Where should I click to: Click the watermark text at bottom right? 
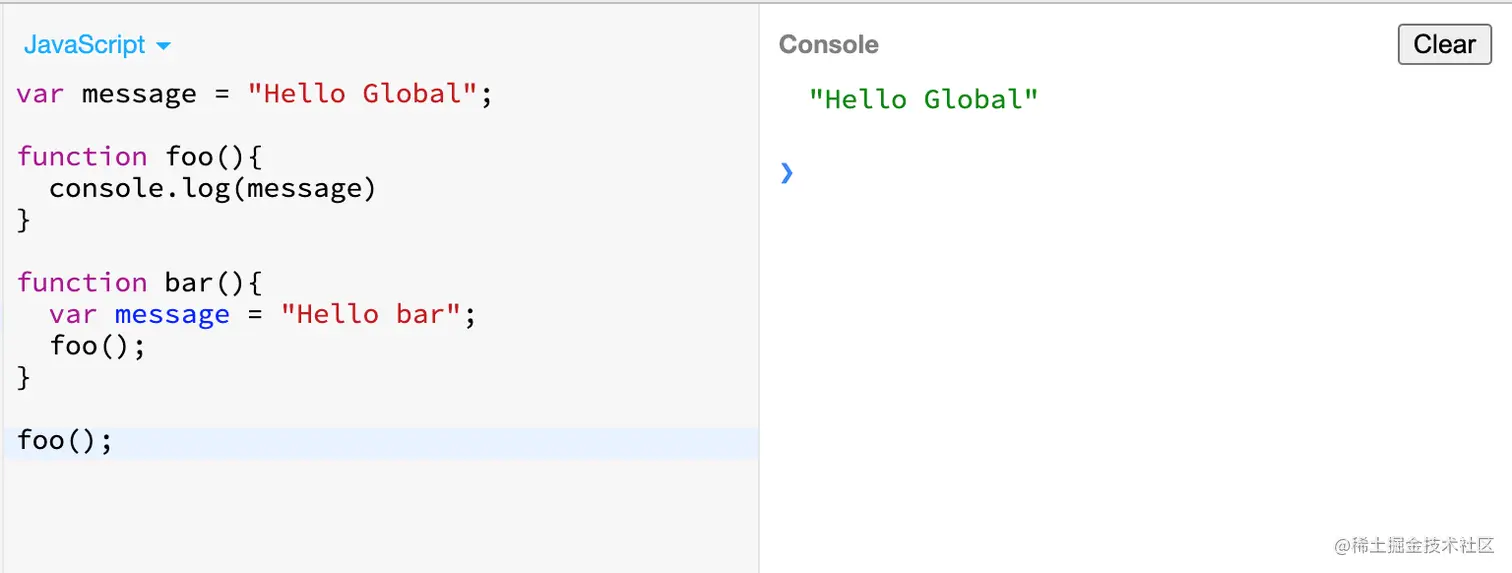point(1413,545)
